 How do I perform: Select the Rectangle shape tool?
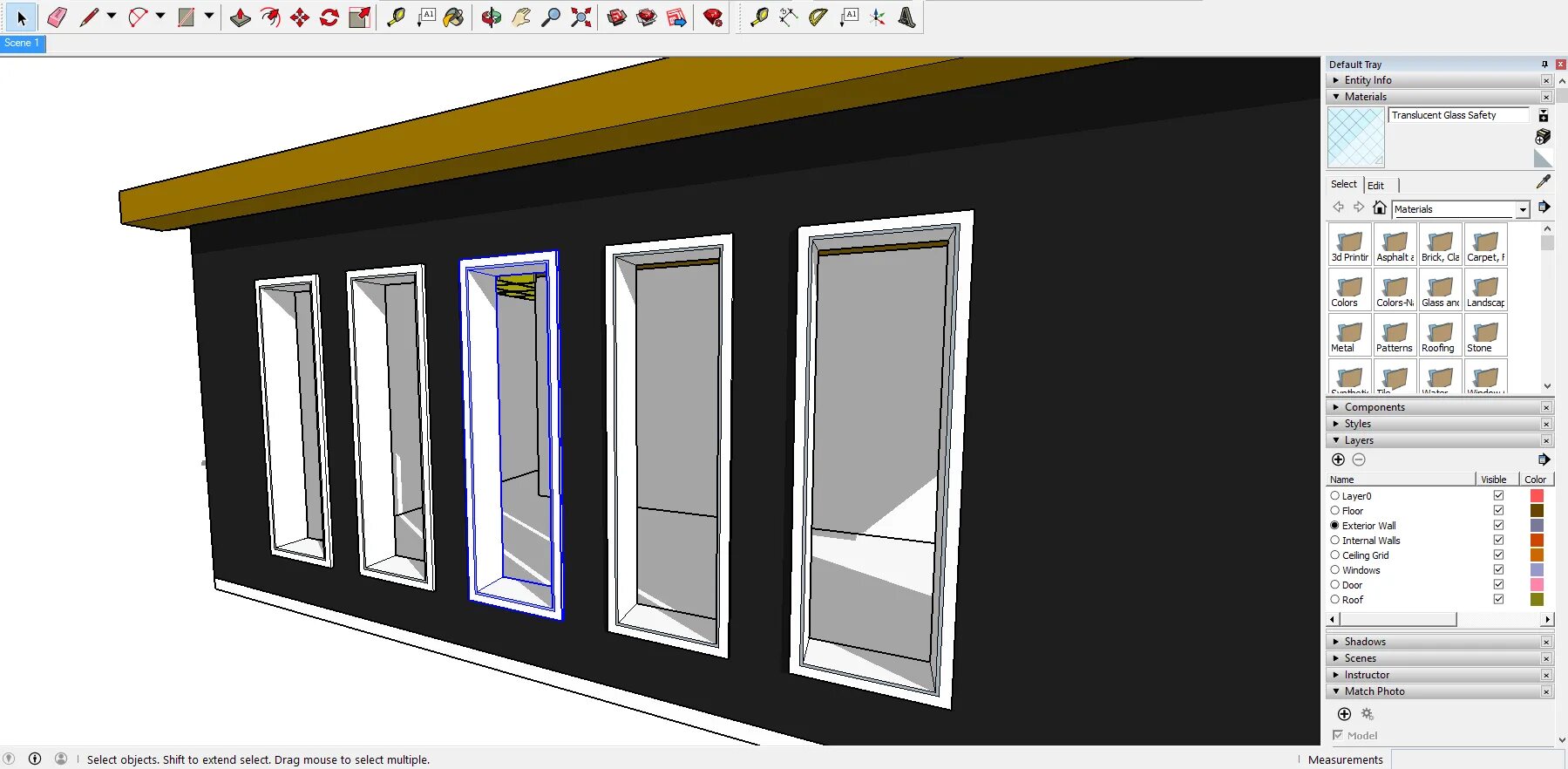(x=187, y=17)
